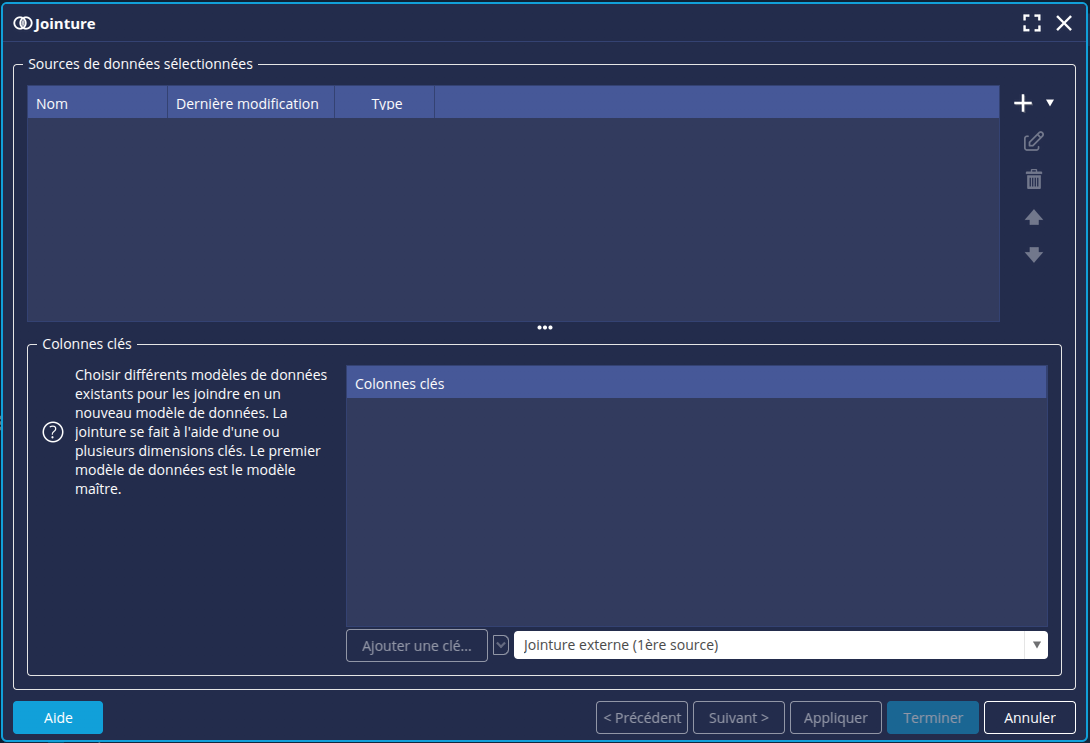Toggle full screen dialog icon
The image size is (1090, 743).
(x=1032, y=23)
